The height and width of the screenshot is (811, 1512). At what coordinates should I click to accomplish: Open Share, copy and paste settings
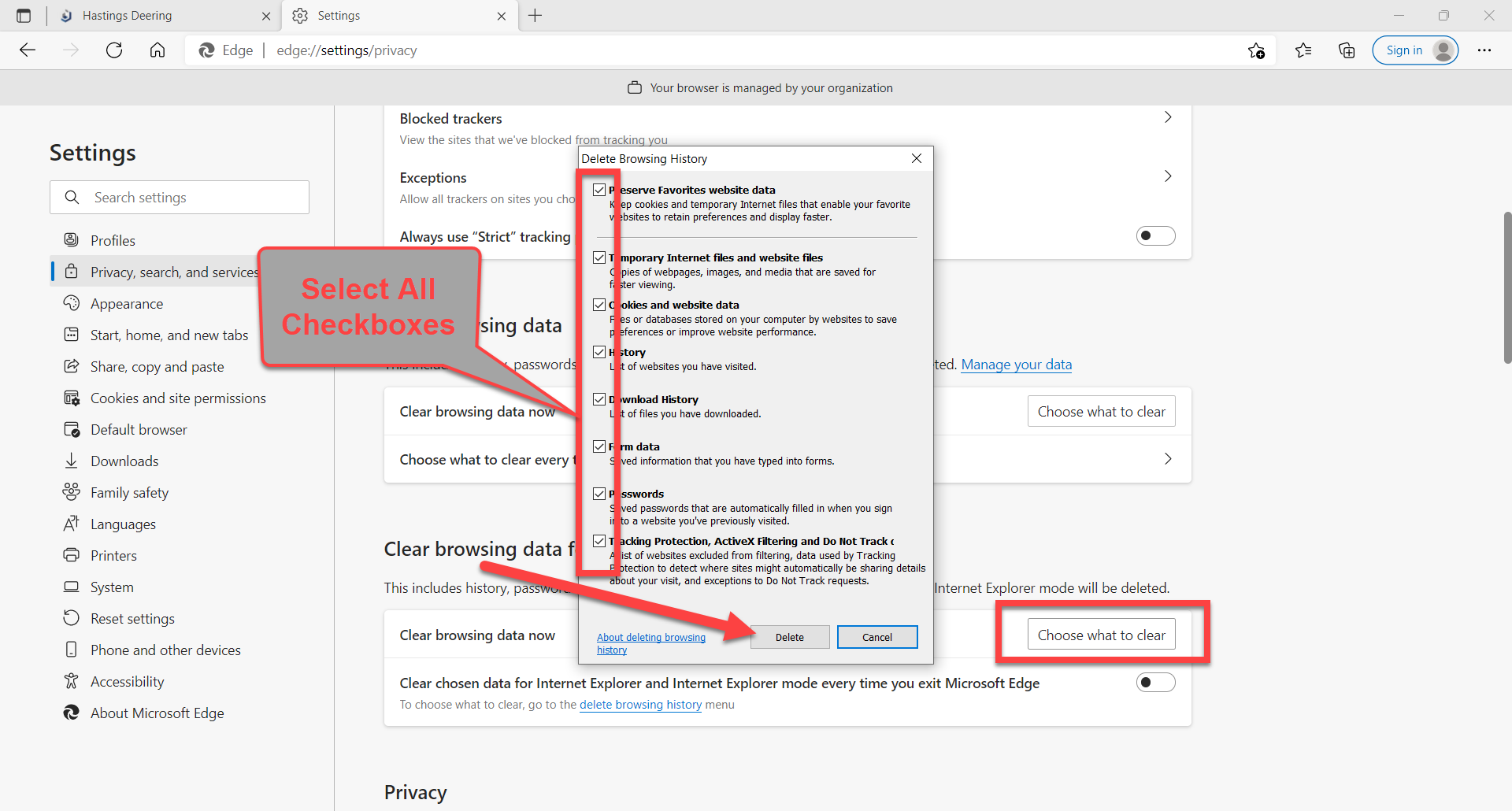157,366
